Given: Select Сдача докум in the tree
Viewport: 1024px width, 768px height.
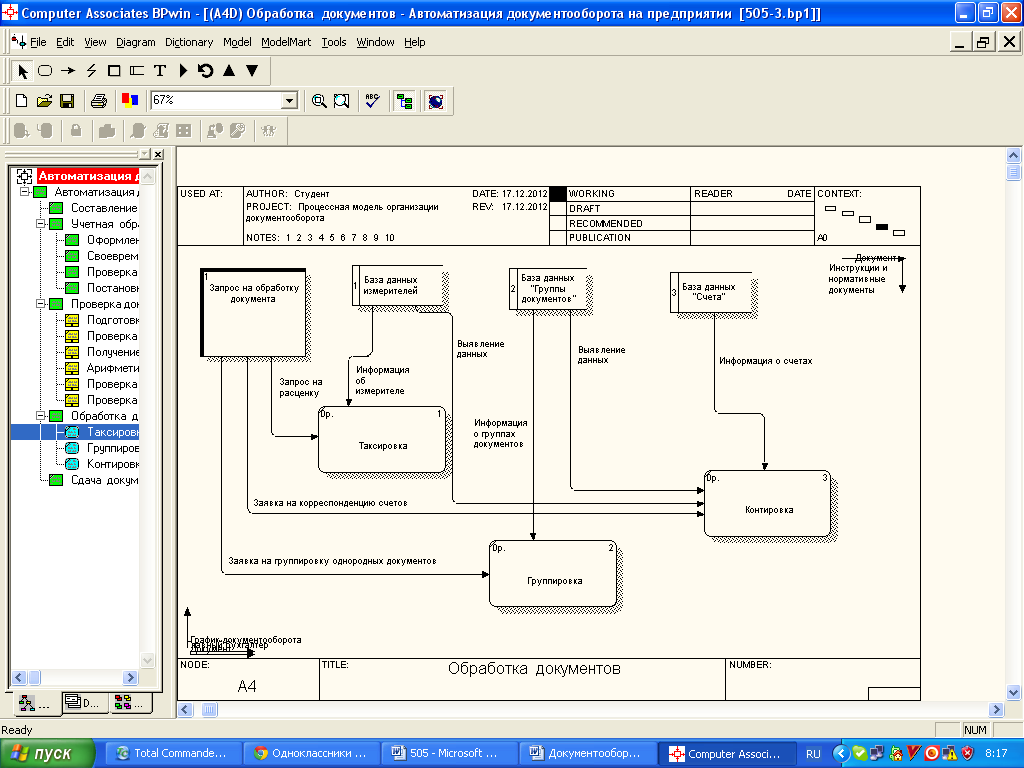Looking at the screenshot, I should [104, 480].
